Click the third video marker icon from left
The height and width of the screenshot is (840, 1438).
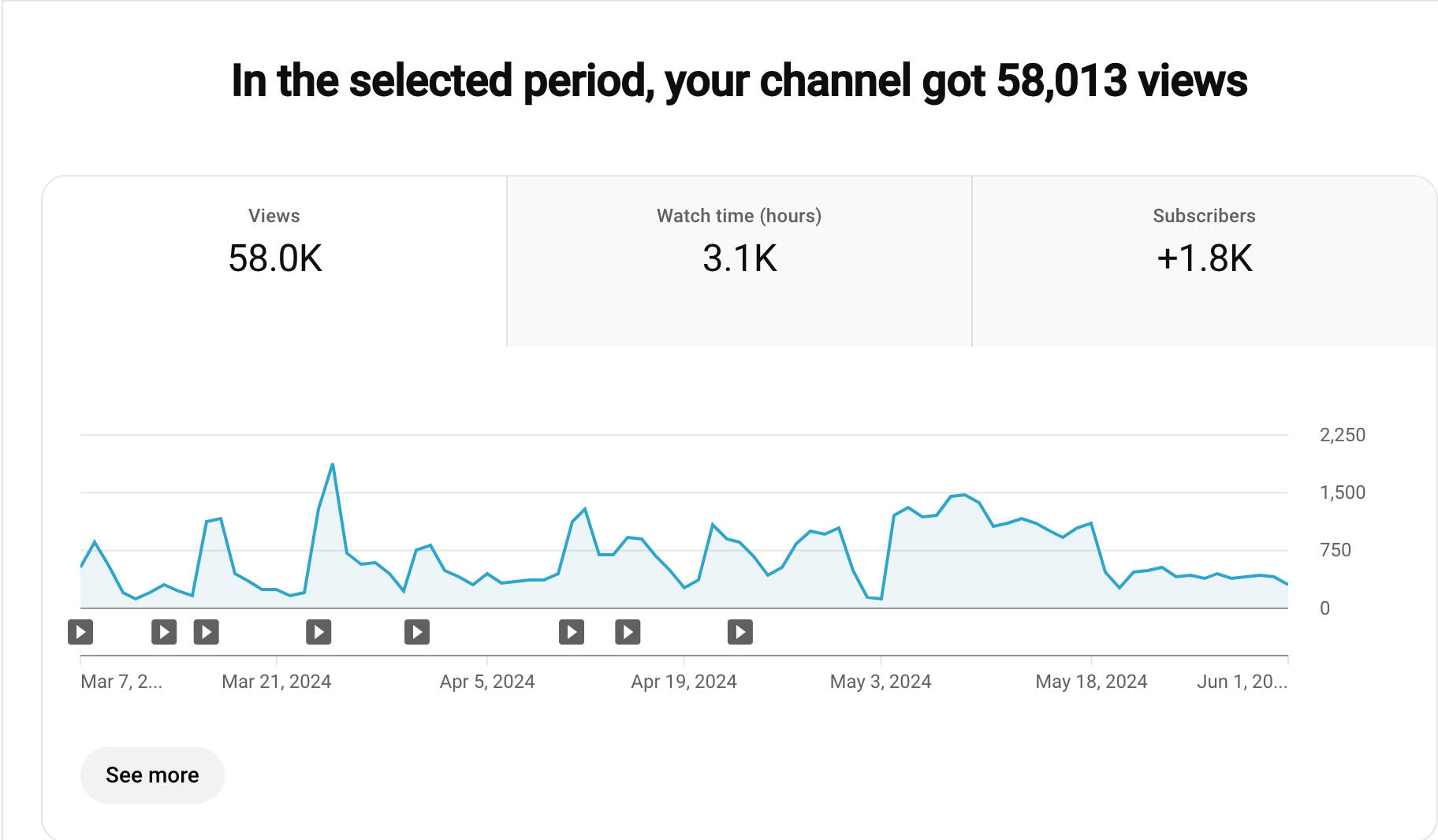point(207,632)
